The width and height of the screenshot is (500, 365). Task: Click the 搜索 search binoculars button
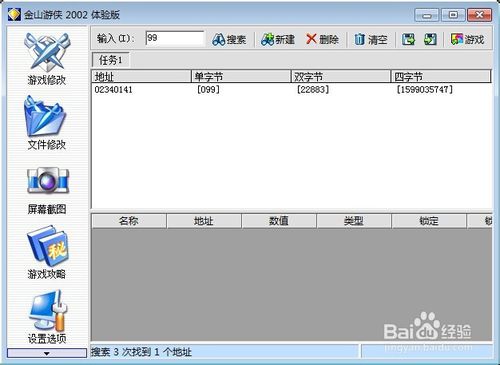(x=229, y=40)
